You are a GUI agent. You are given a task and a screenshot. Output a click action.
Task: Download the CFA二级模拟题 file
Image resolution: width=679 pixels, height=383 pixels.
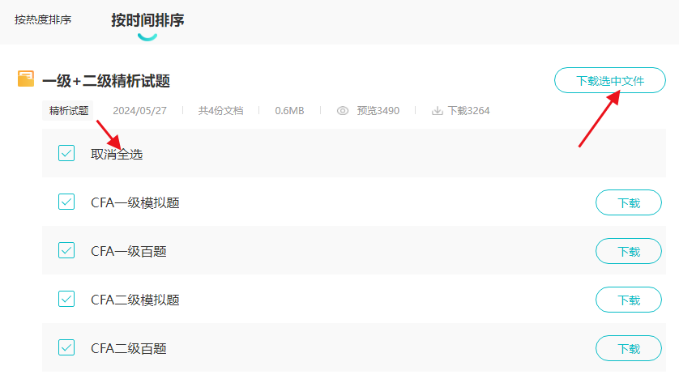pos(628,299)
